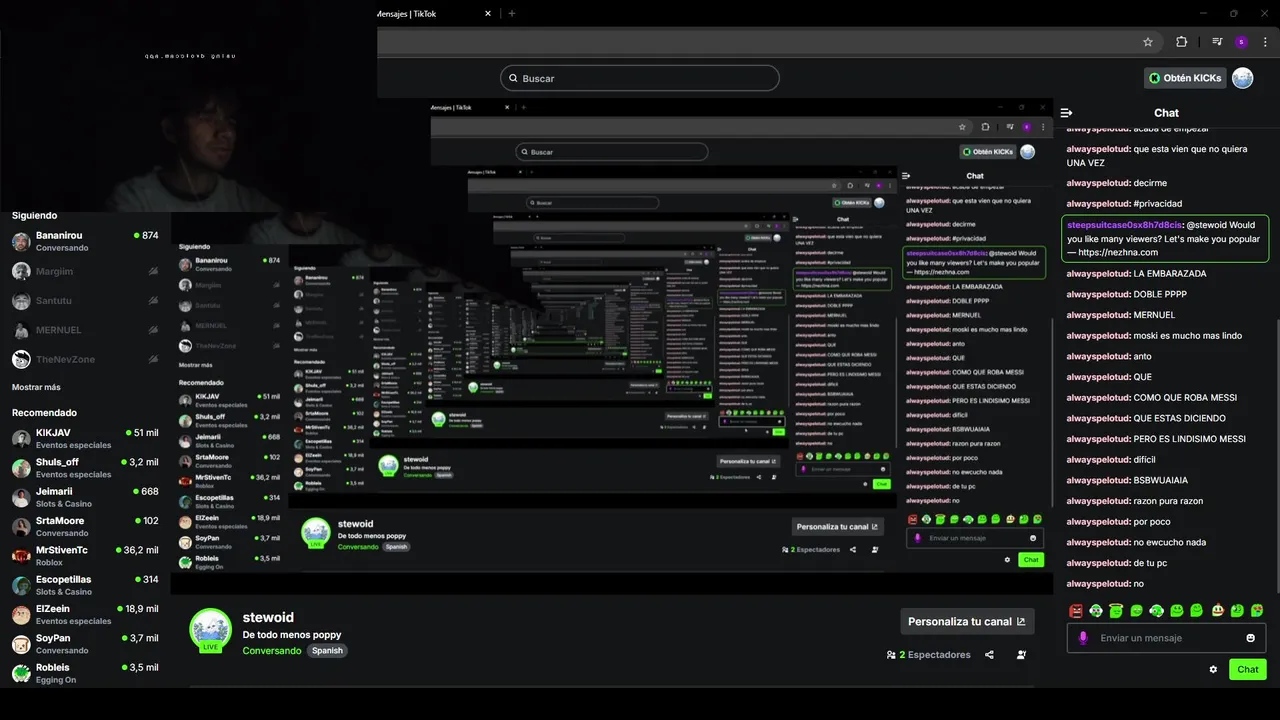Click the Obtén KICKs button

1185,78
